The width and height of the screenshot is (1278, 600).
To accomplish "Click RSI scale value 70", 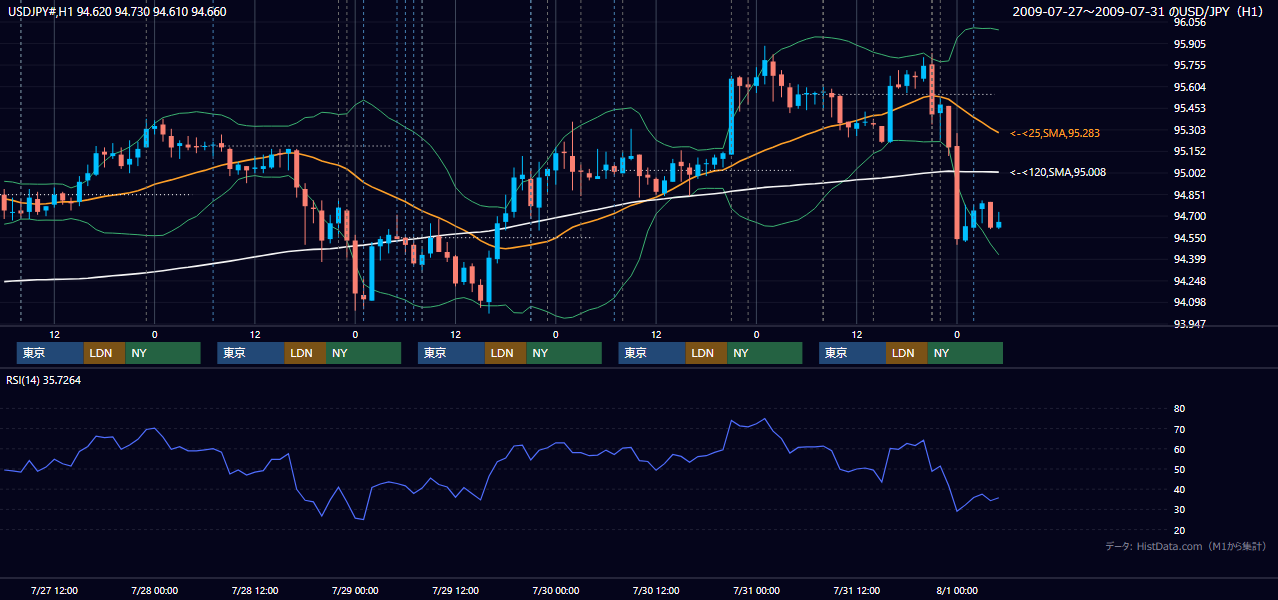I will (x=1180, y=429).
